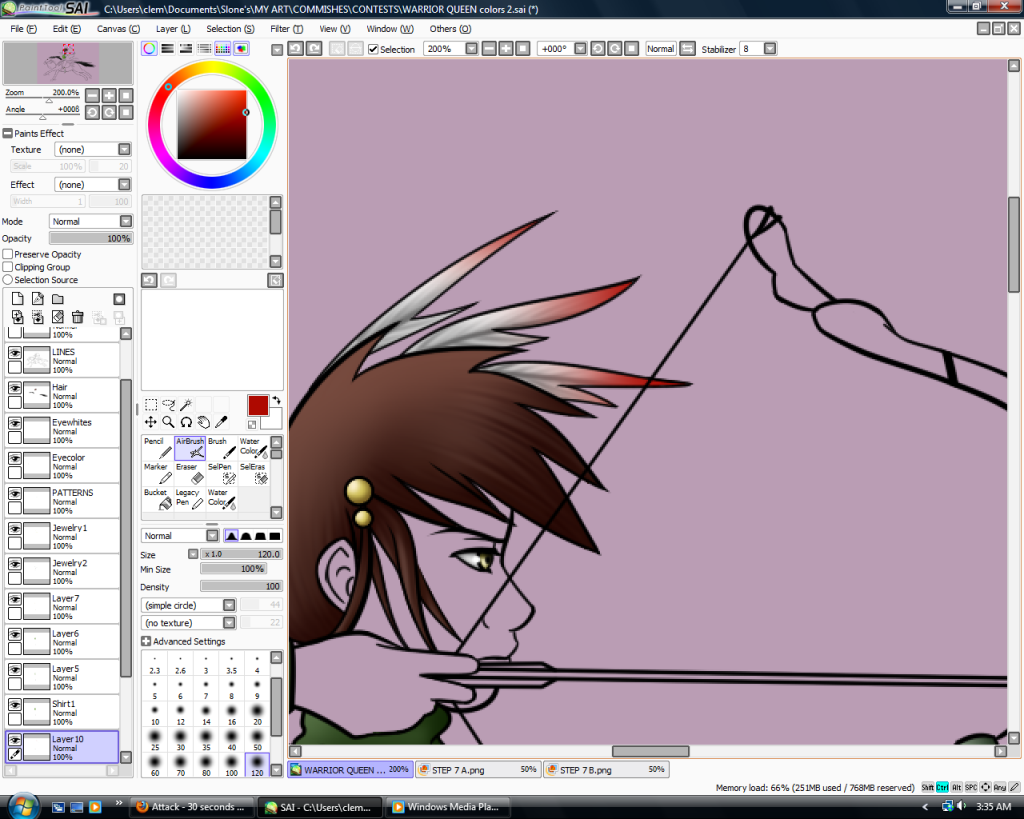
Task: Pick the eyedropper color picker tool
Action: (221, 422)
